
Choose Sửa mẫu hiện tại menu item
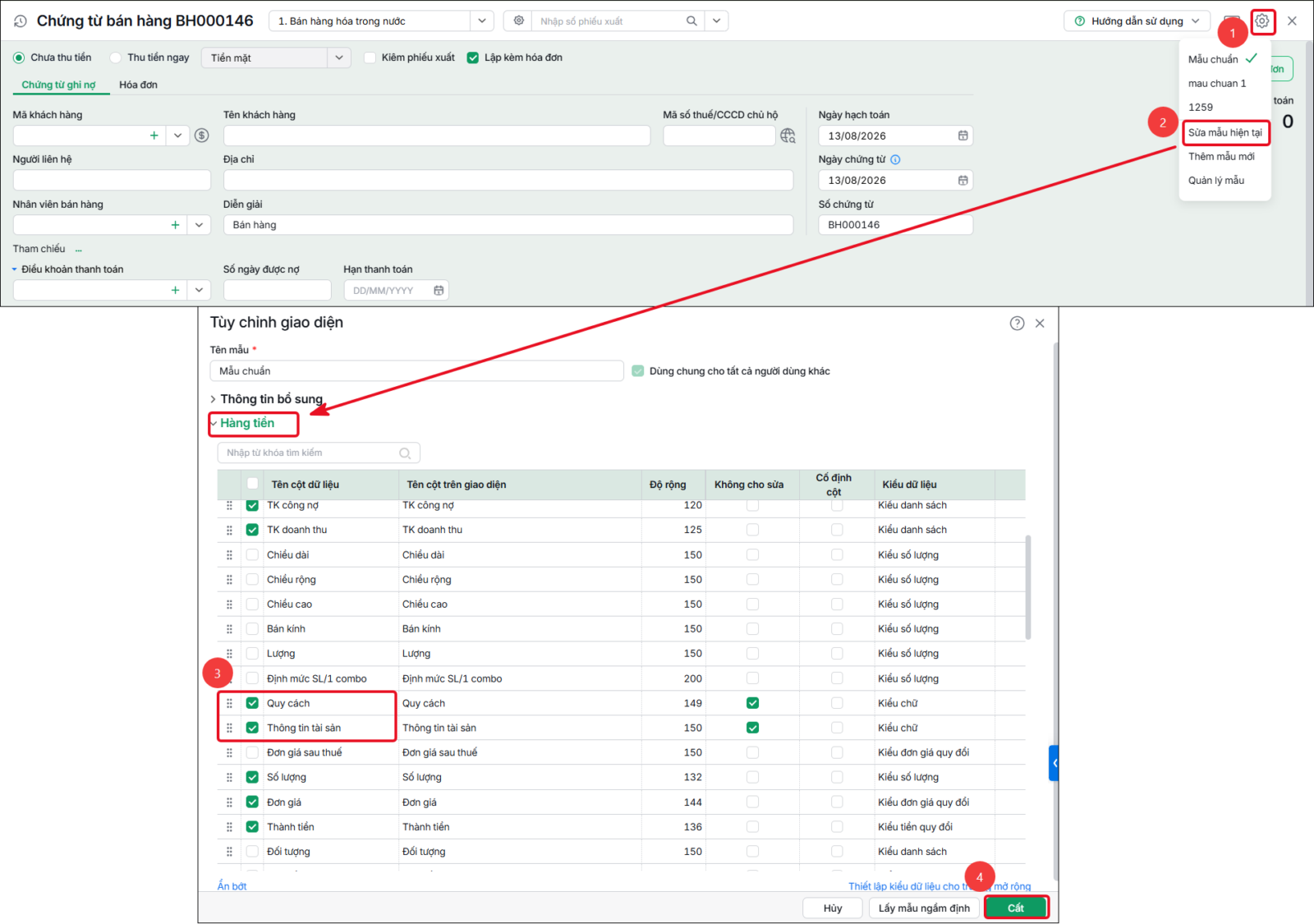[x=1225, y=132]
